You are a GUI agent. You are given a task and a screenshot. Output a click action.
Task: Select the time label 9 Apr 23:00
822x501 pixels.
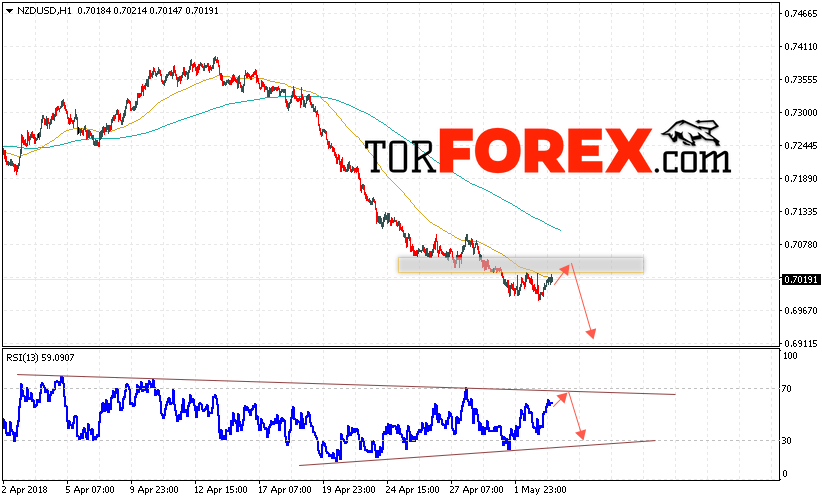point(154,490)
